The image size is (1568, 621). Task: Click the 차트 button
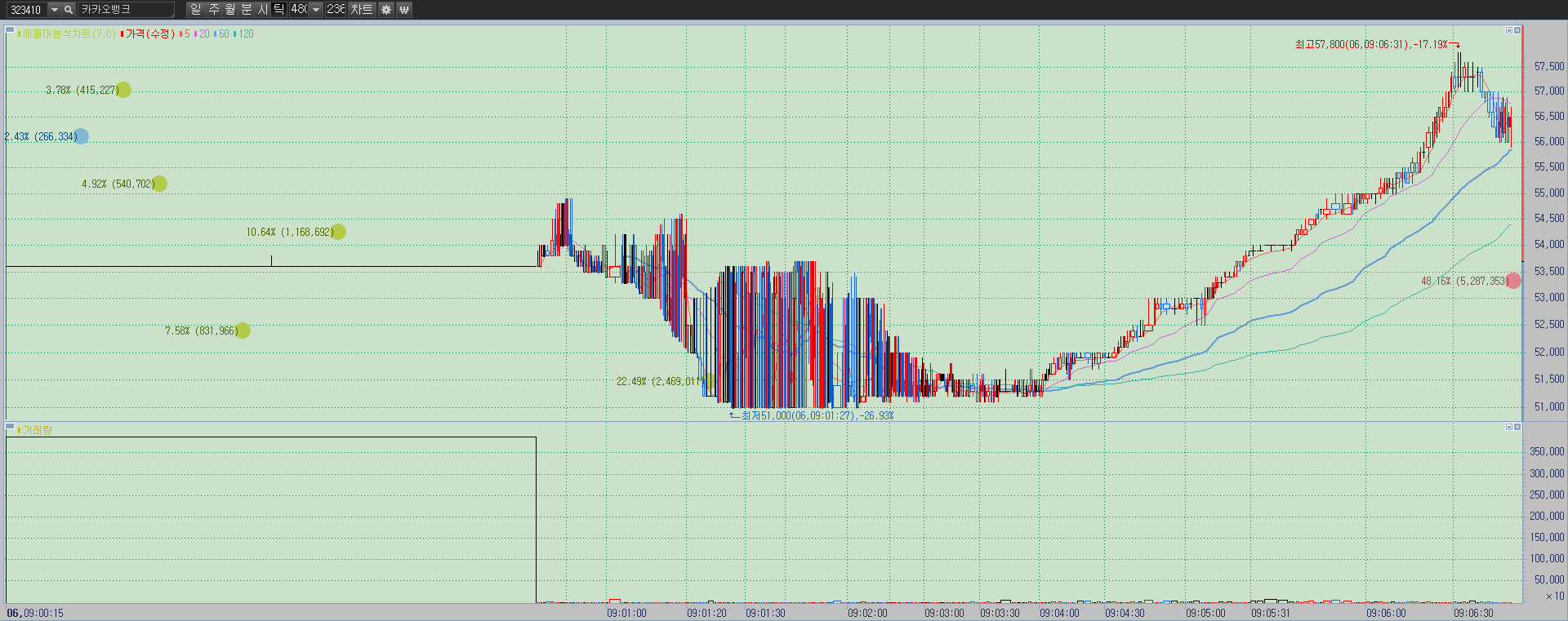click(362, 10)
